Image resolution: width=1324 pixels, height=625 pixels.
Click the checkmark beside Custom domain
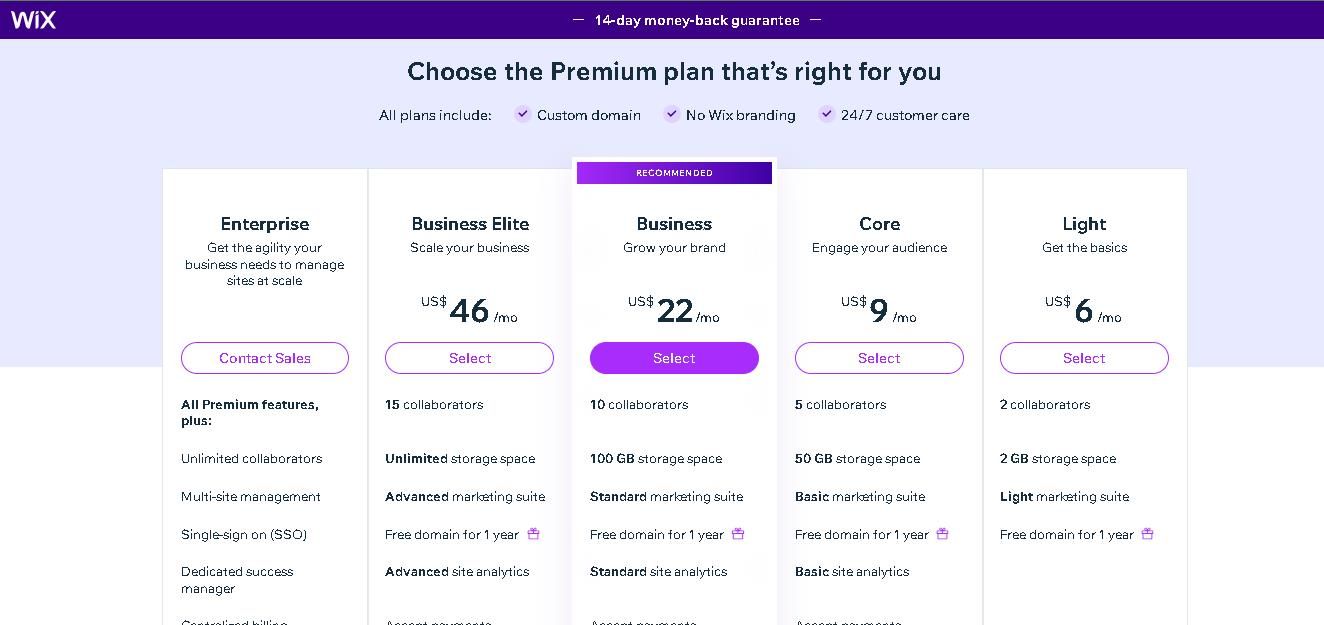[x=522, y=114]
